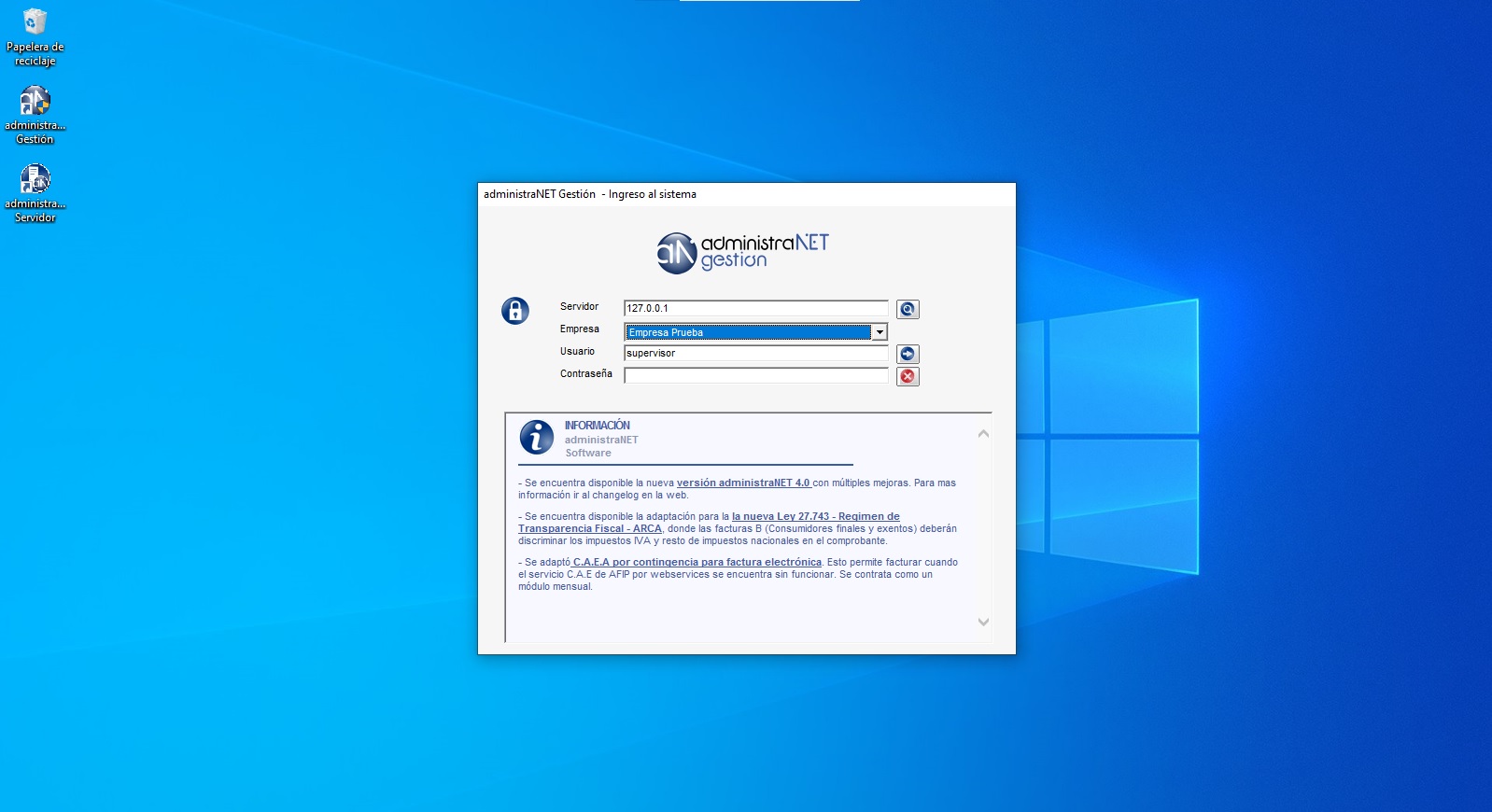Click the Servidor input field with 127.0.0.1
This screenshot has width=1492, height=812.
click(756, 308)
